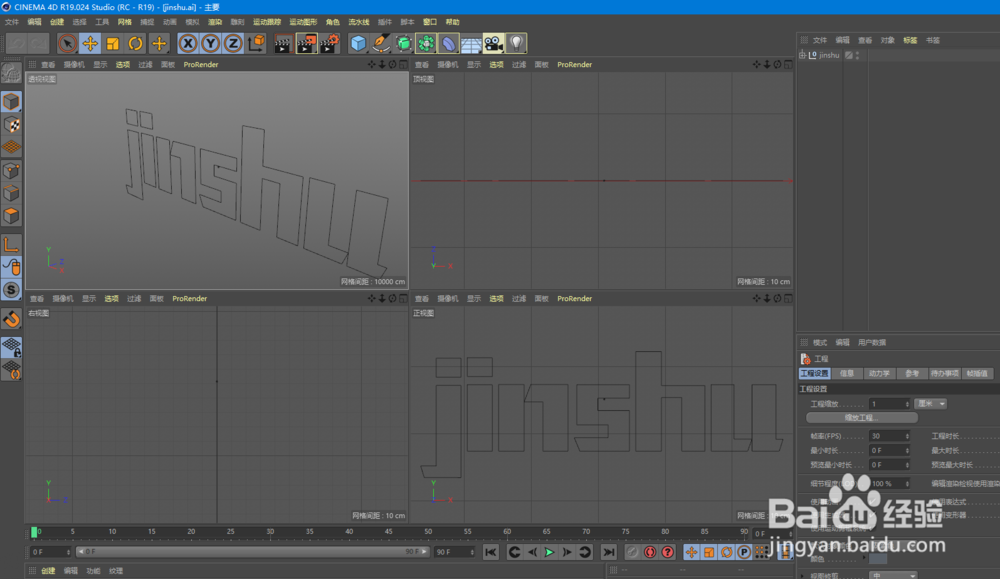Select the spline Pen tool icon
The width and height of the screenshot is (1000, 579).
pos(381,43)
